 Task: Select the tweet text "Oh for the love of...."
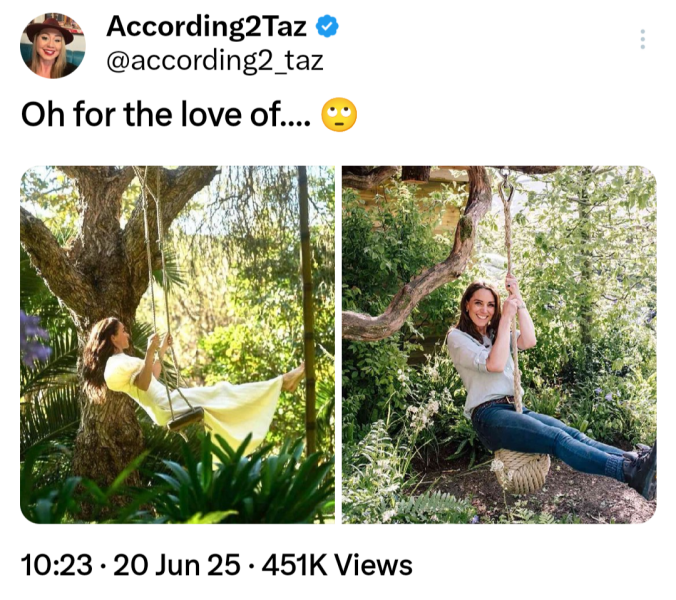click(166, 115)
